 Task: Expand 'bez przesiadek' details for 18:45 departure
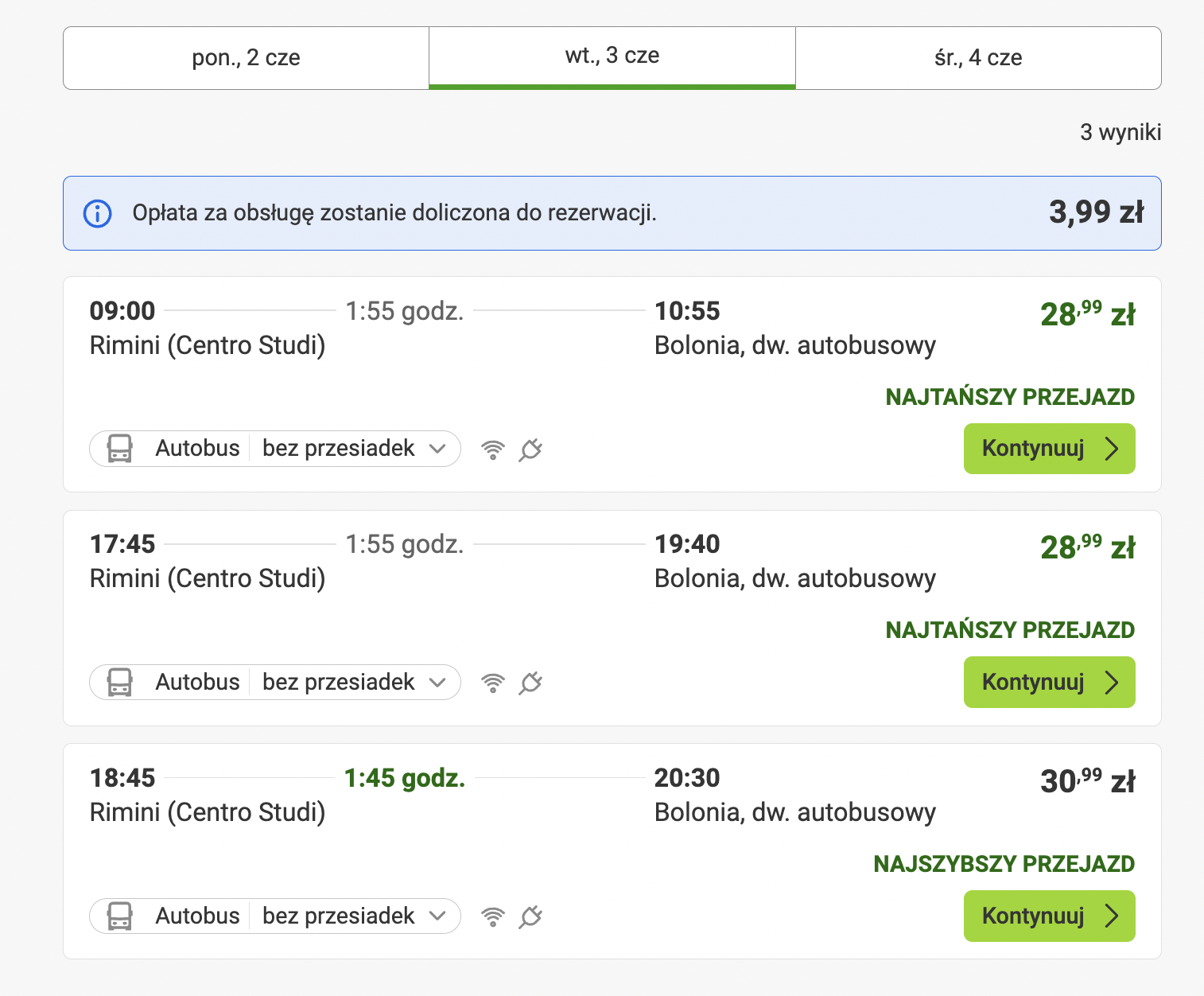pyautogui.click(x=354, y=916)
